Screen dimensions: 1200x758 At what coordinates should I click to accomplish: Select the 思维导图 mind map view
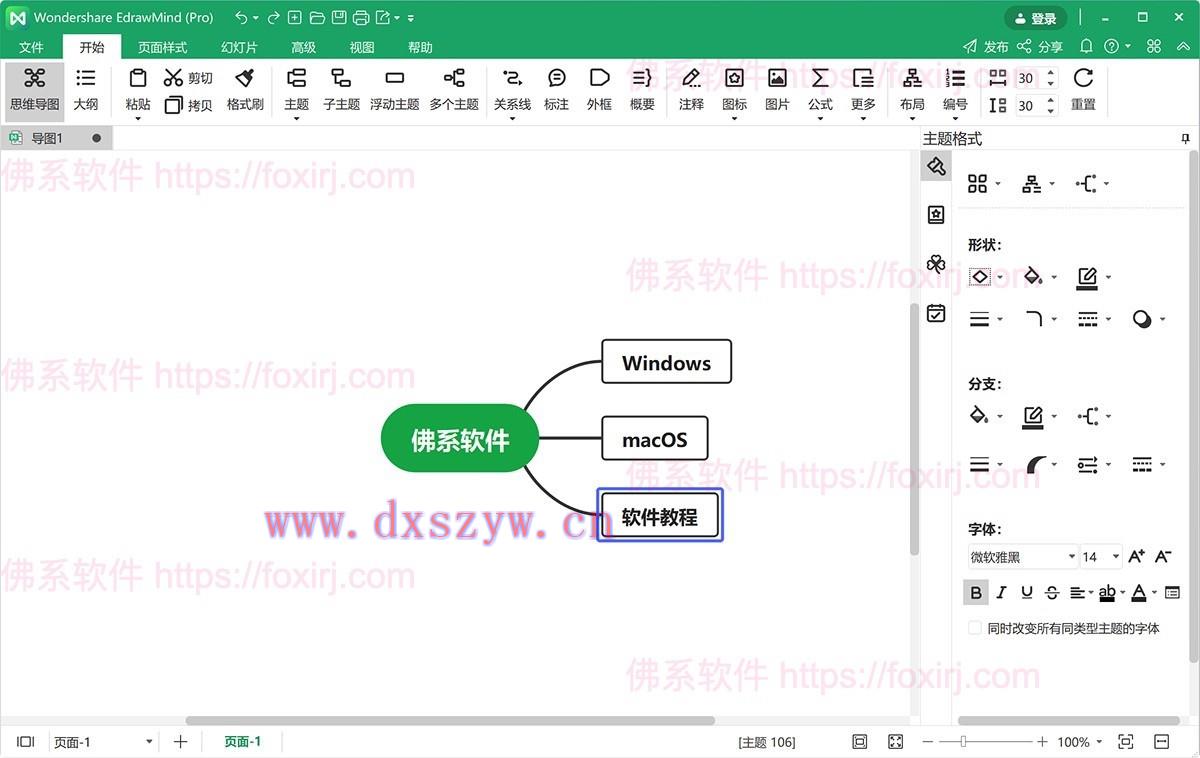coord(35,90)
